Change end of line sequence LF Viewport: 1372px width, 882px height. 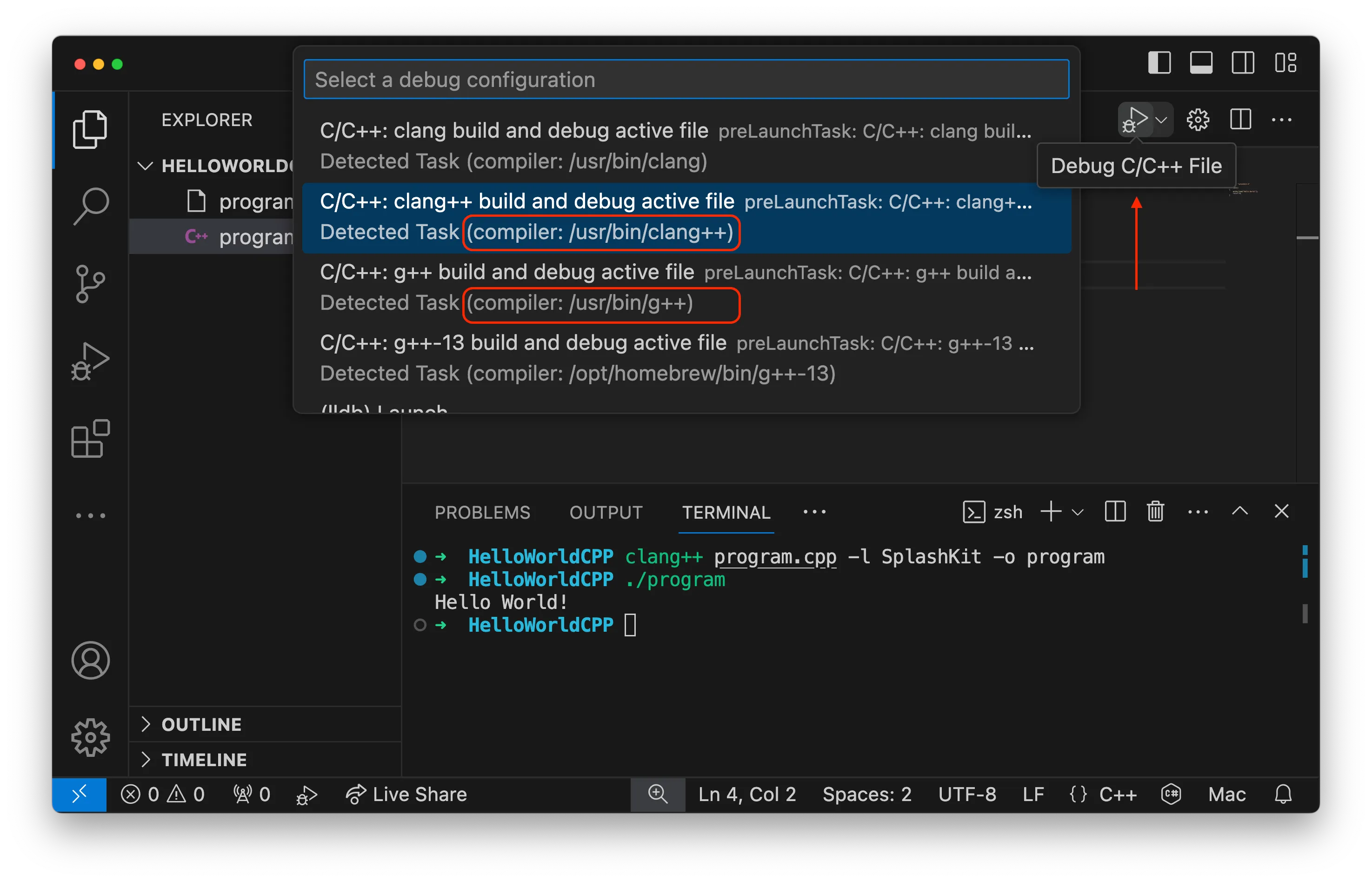click(x=1033, y=795)
